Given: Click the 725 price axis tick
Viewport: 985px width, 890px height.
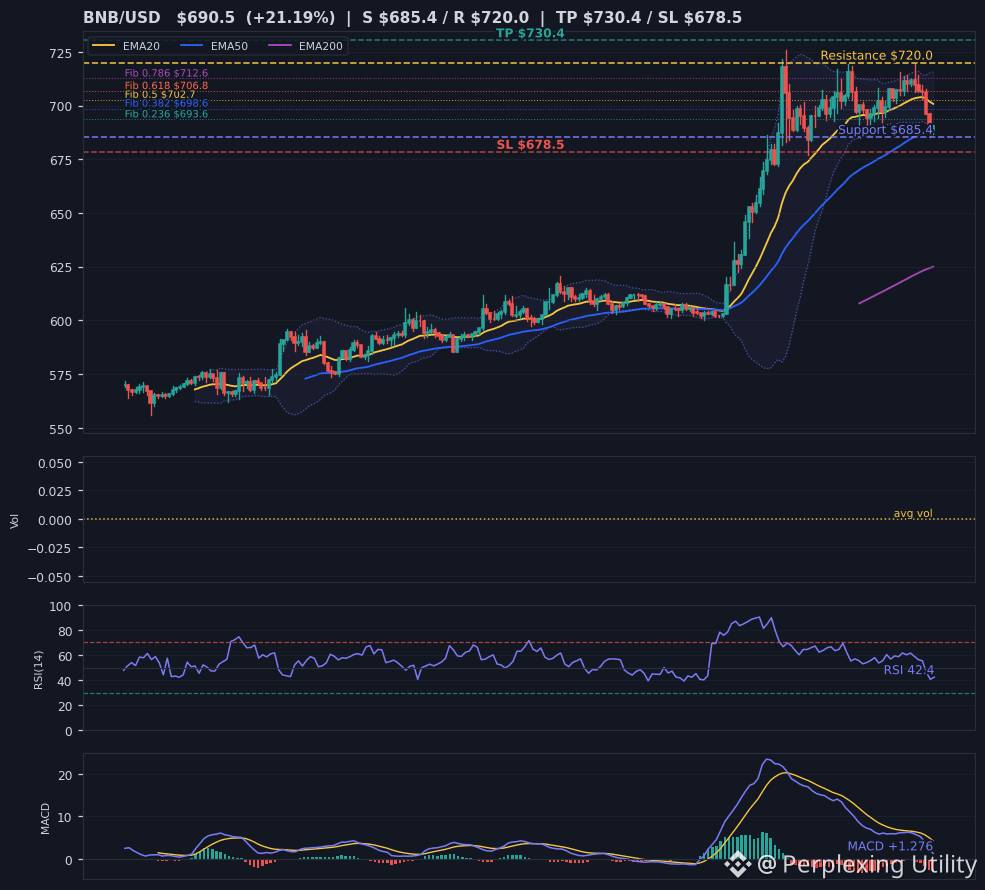Looking at the screenshot, I should tap(61, 53).
